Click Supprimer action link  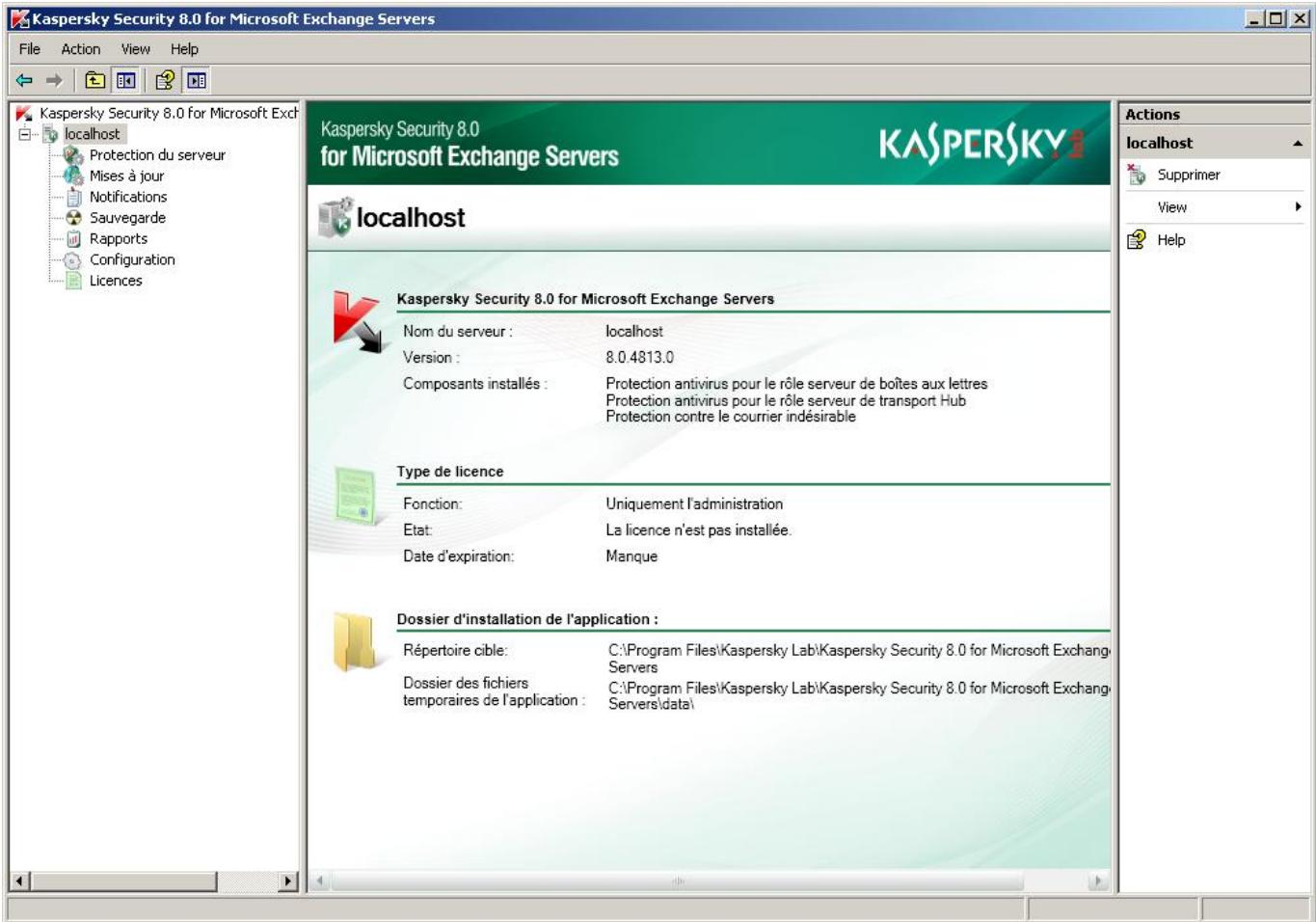point(1189,175)
